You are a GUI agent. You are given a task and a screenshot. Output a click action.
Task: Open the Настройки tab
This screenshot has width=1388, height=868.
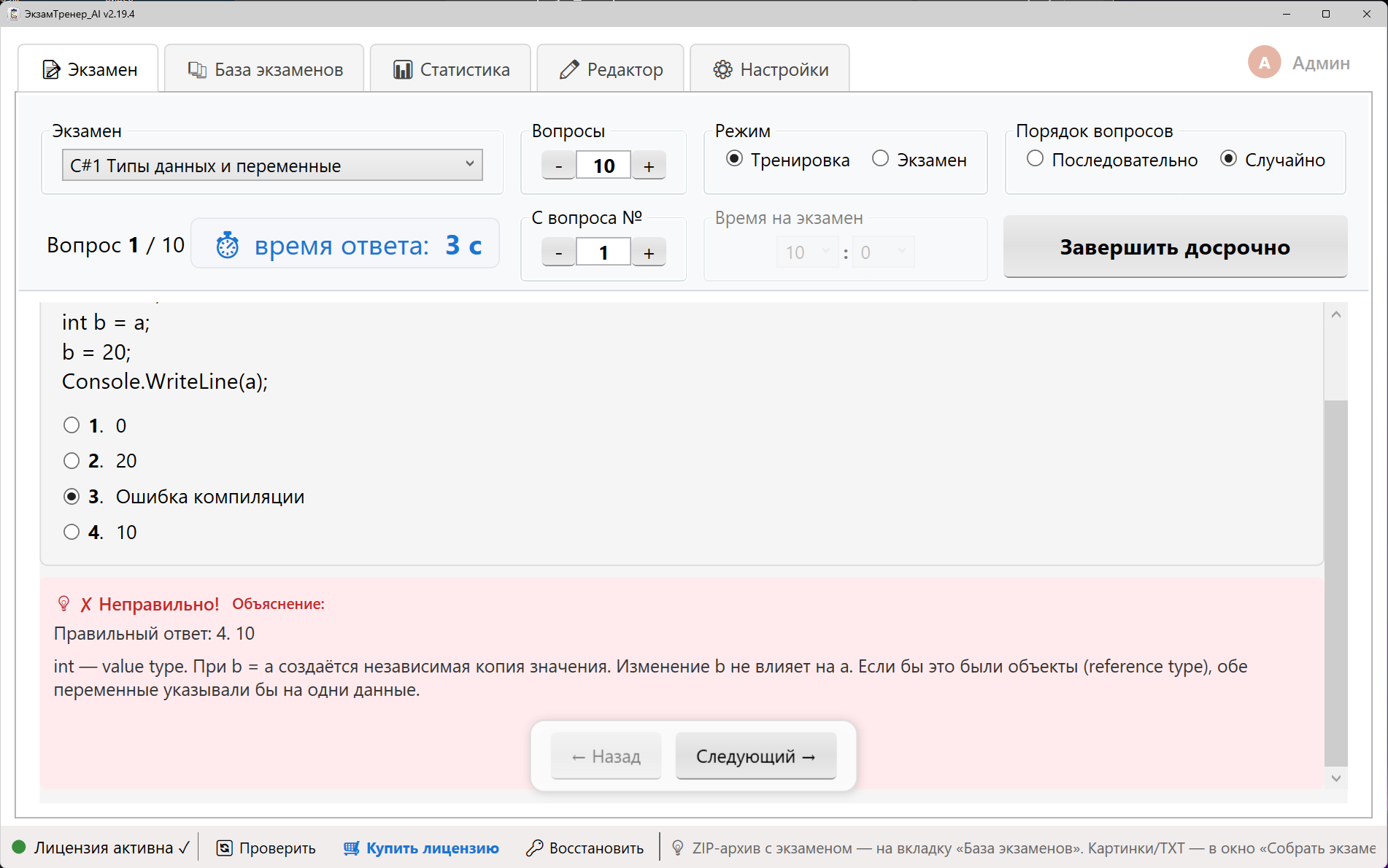click(770, 69)
